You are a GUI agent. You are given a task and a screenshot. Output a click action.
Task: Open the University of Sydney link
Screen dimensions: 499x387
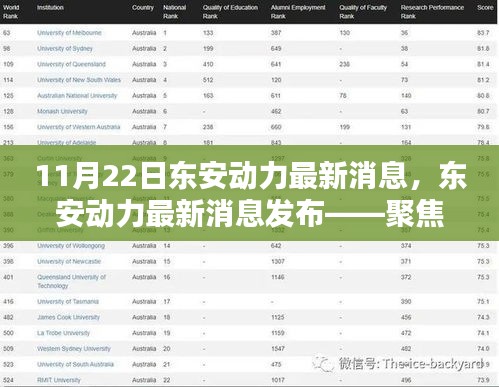[x=65, y=49]
